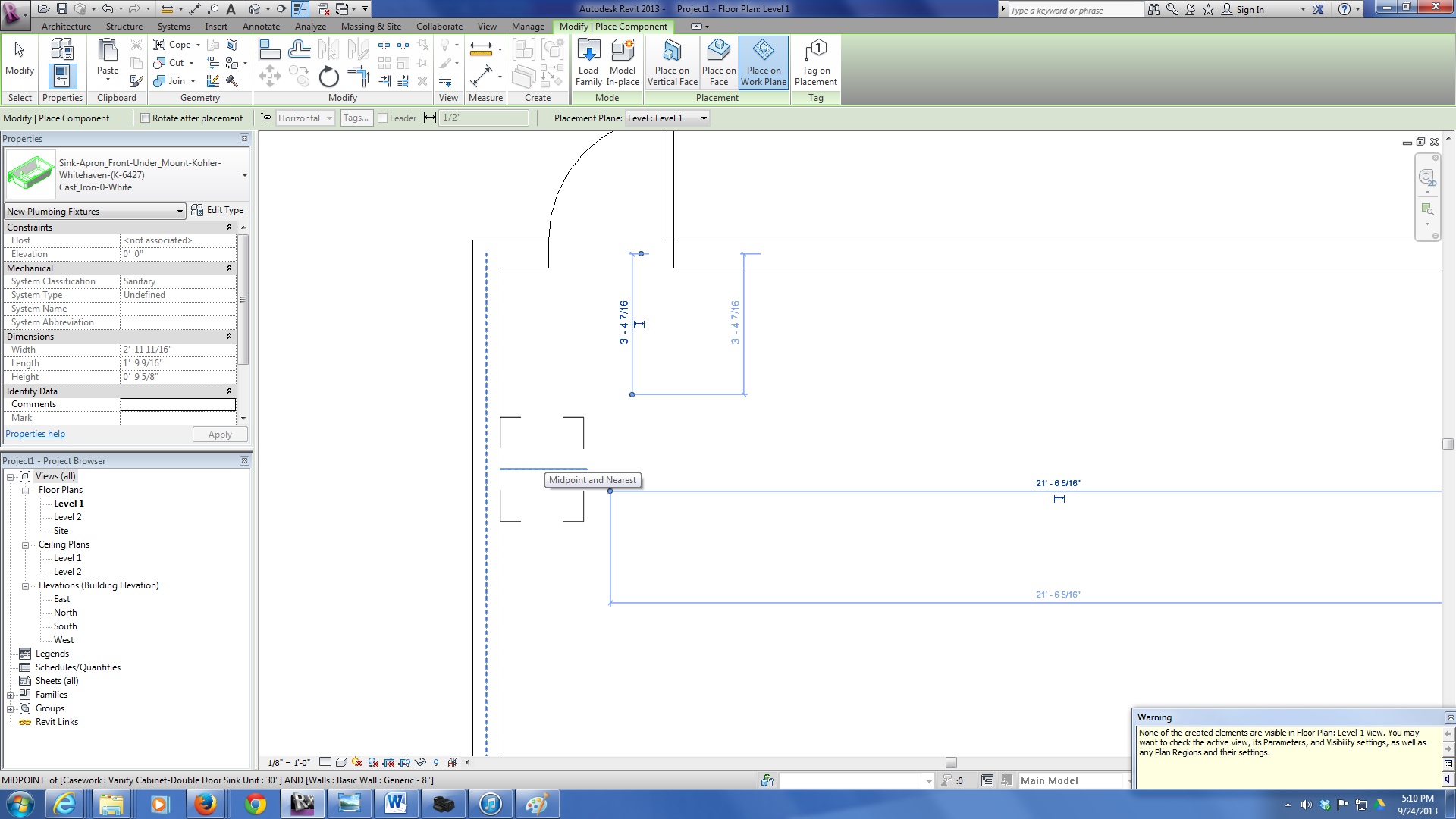Open Mozilla Firefox from taskbar

tap(205, 804)
